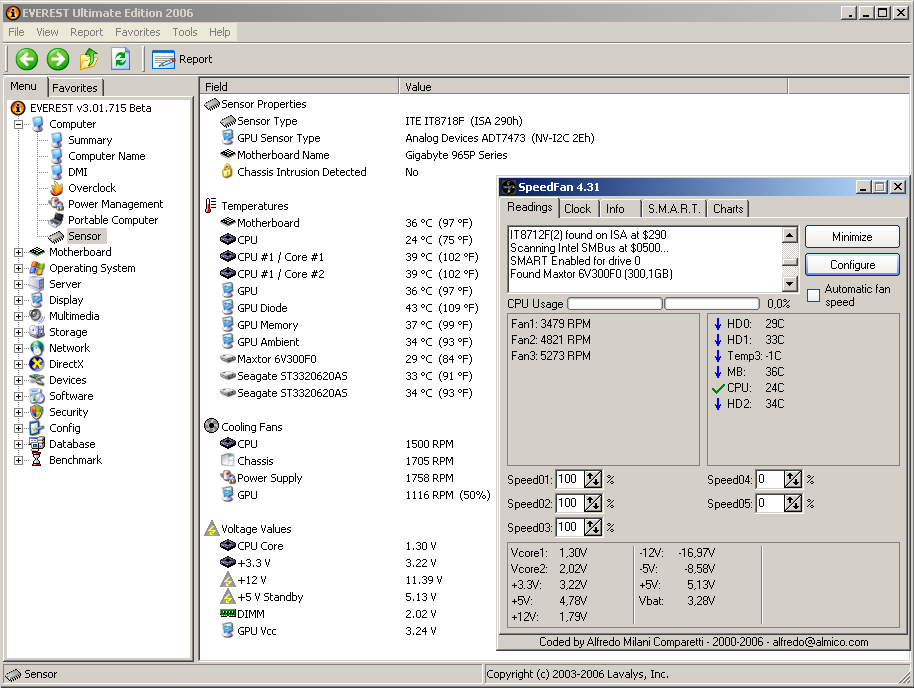Click the green Back arrow toolbar icon
Image resolution: width=914 pixels, height=688 pixels.
point(27,59)
